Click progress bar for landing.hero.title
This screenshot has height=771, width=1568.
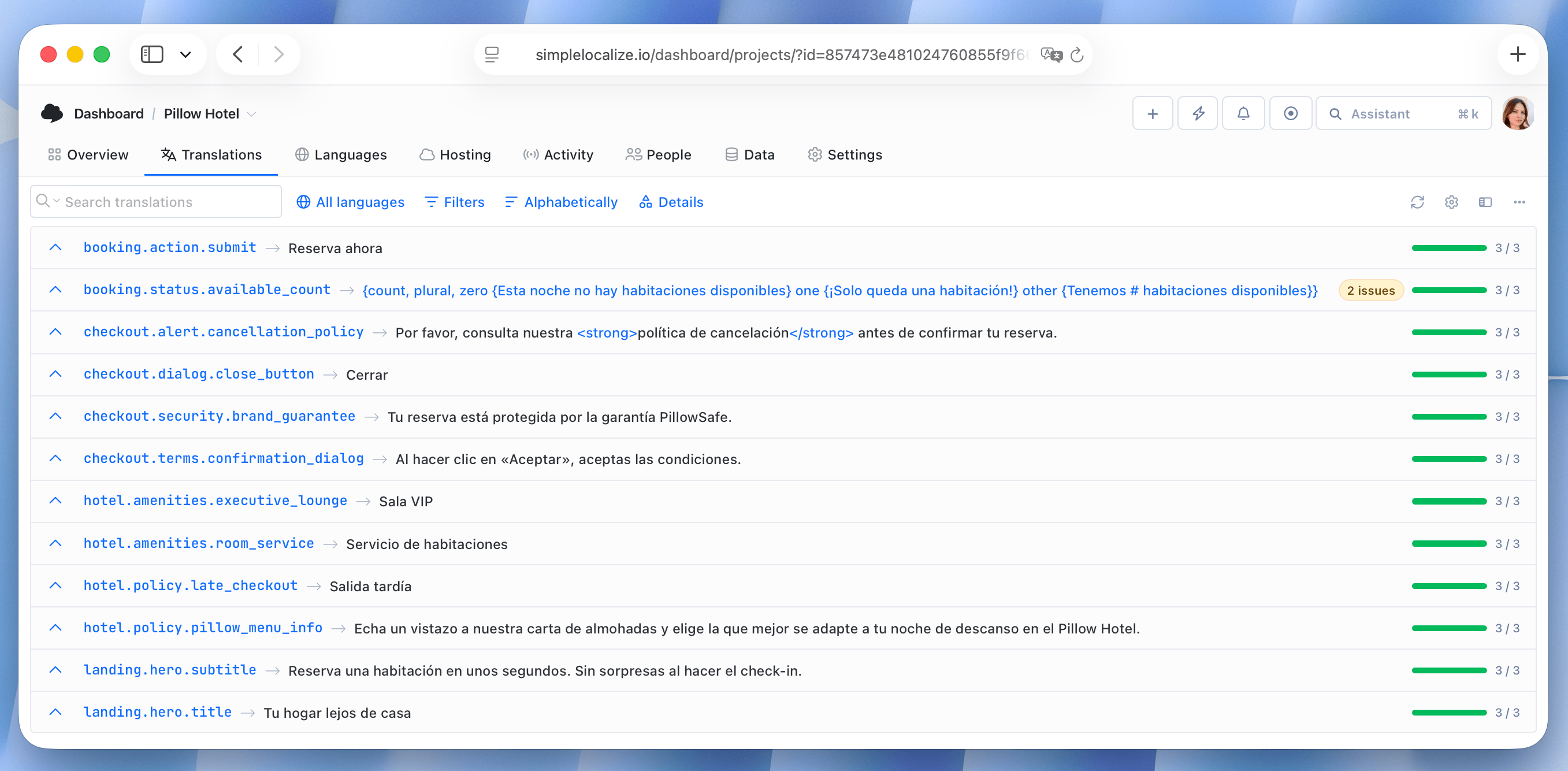[x=1449, y=713]
